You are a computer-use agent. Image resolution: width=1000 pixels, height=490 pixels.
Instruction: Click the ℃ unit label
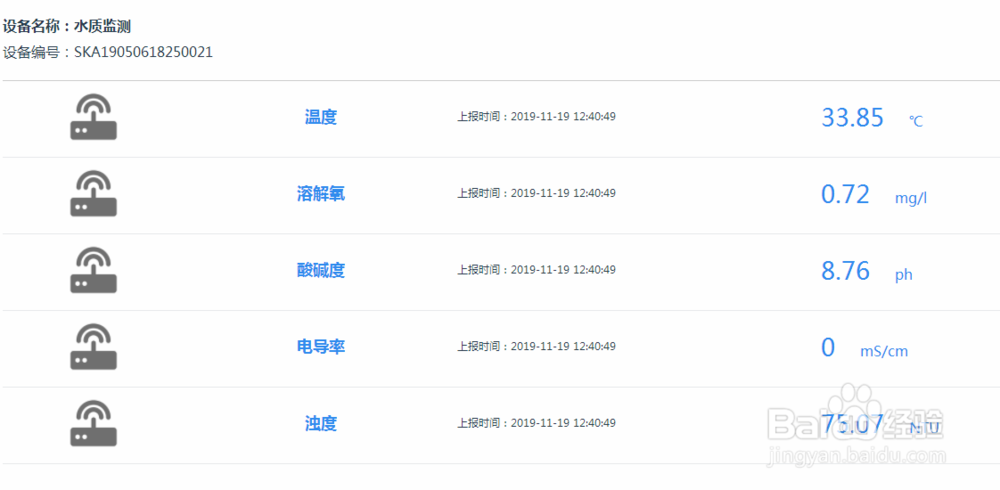pyautogui.click(x=916, y=121)
